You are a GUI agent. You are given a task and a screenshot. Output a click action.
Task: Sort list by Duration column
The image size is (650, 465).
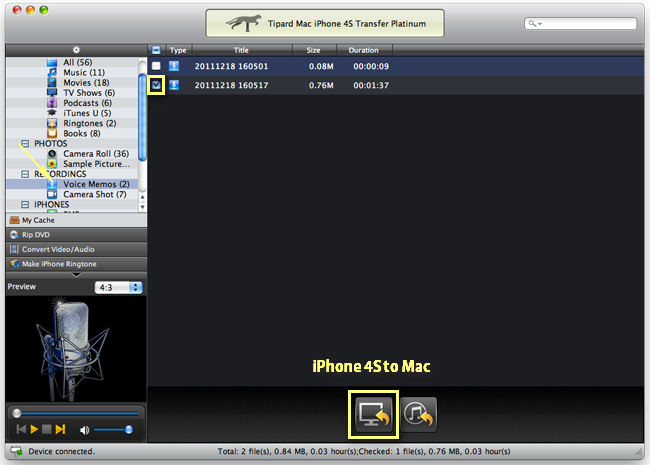364,50
